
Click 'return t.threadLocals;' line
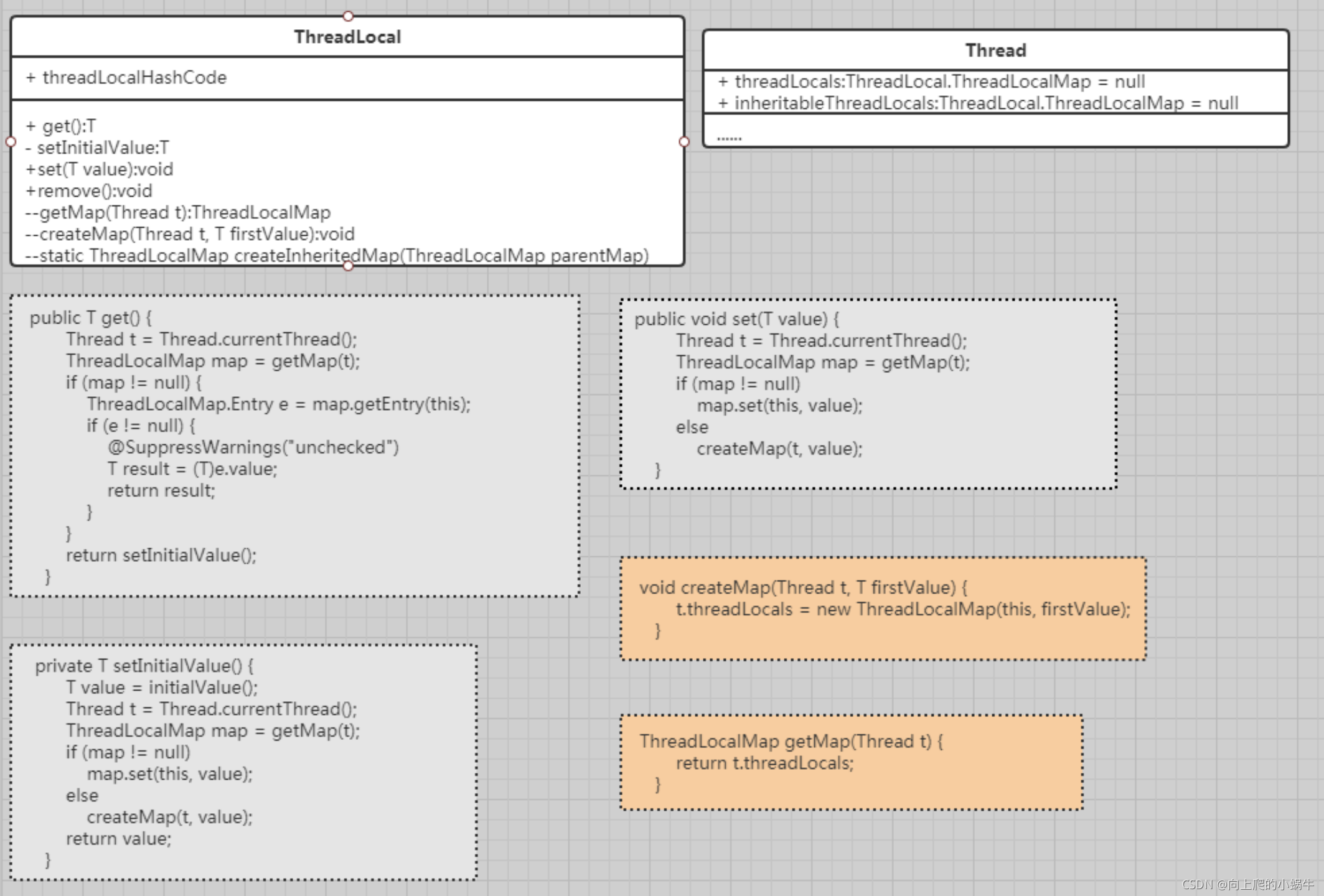[765, 763]
